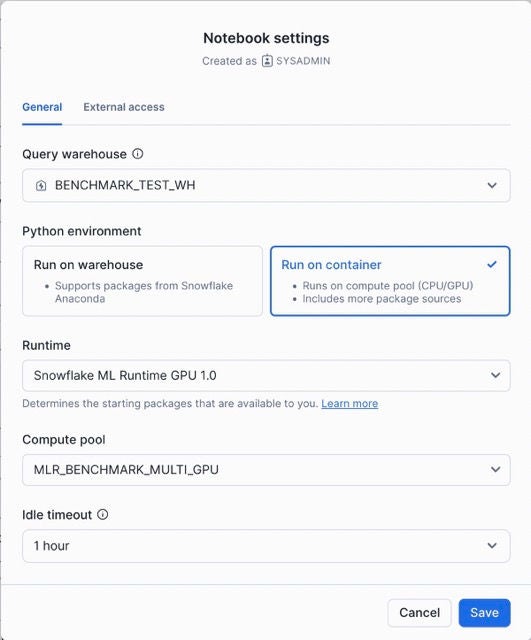Screen dimensions: 531x640
Task: Click the SYSADMIN role icon
Action: click(x=267, y=61)
